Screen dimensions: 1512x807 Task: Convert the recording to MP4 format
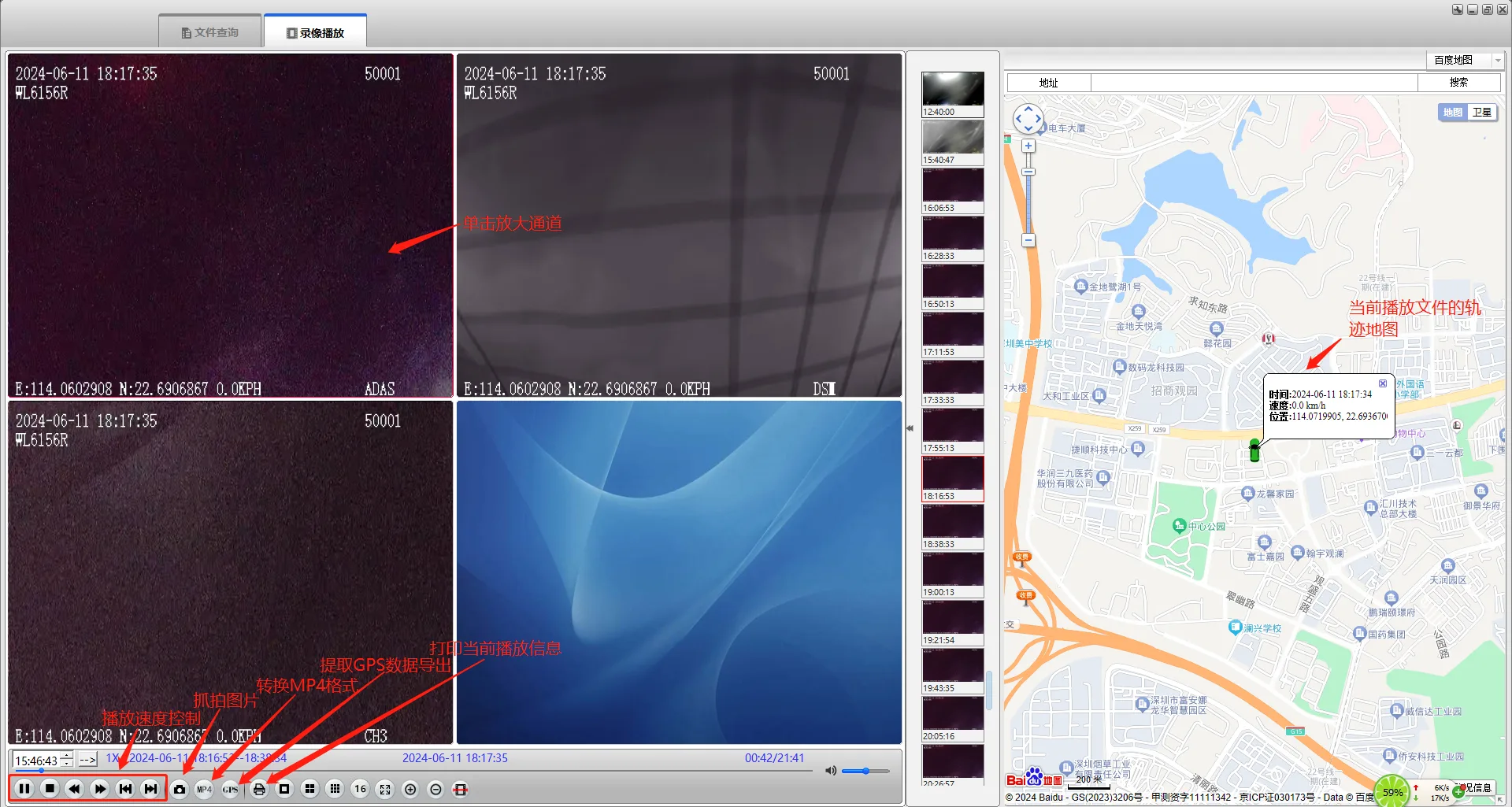(x=205, y=789)
